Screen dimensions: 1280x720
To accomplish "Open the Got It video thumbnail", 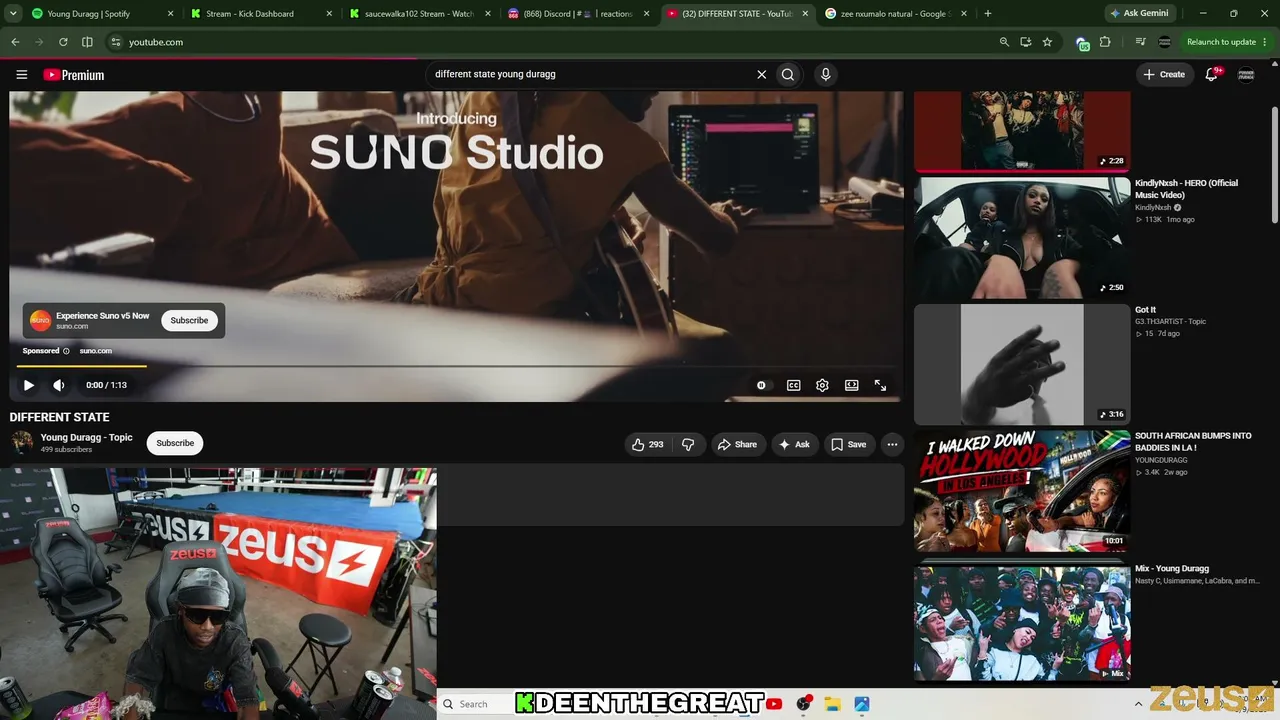I will coord(1022,365).
